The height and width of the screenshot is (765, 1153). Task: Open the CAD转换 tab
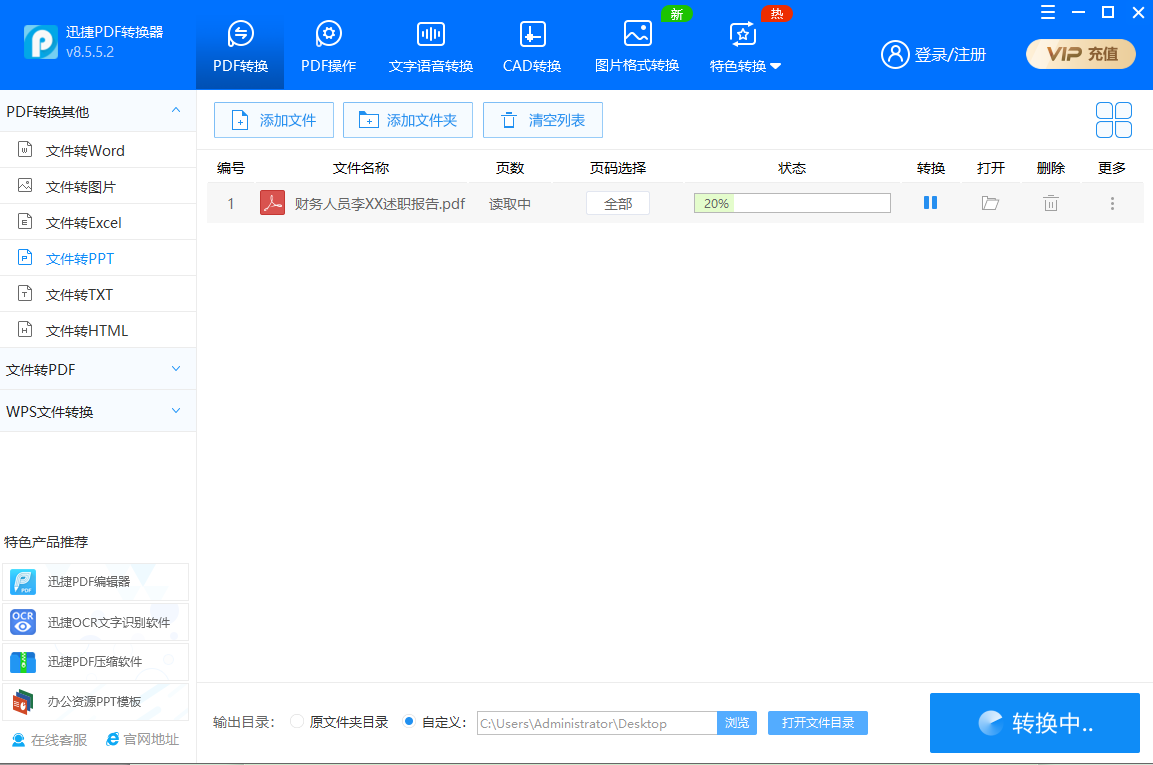pyautogui.click(x=531, y=47)
